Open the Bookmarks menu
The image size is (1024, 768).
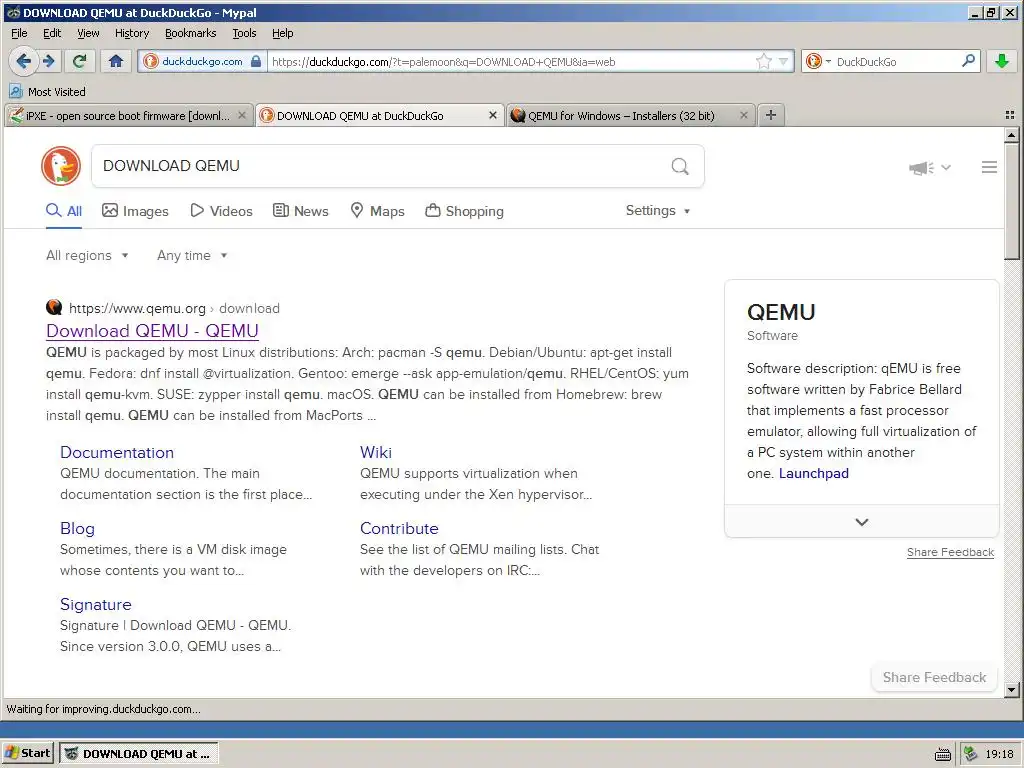[191, 33]
